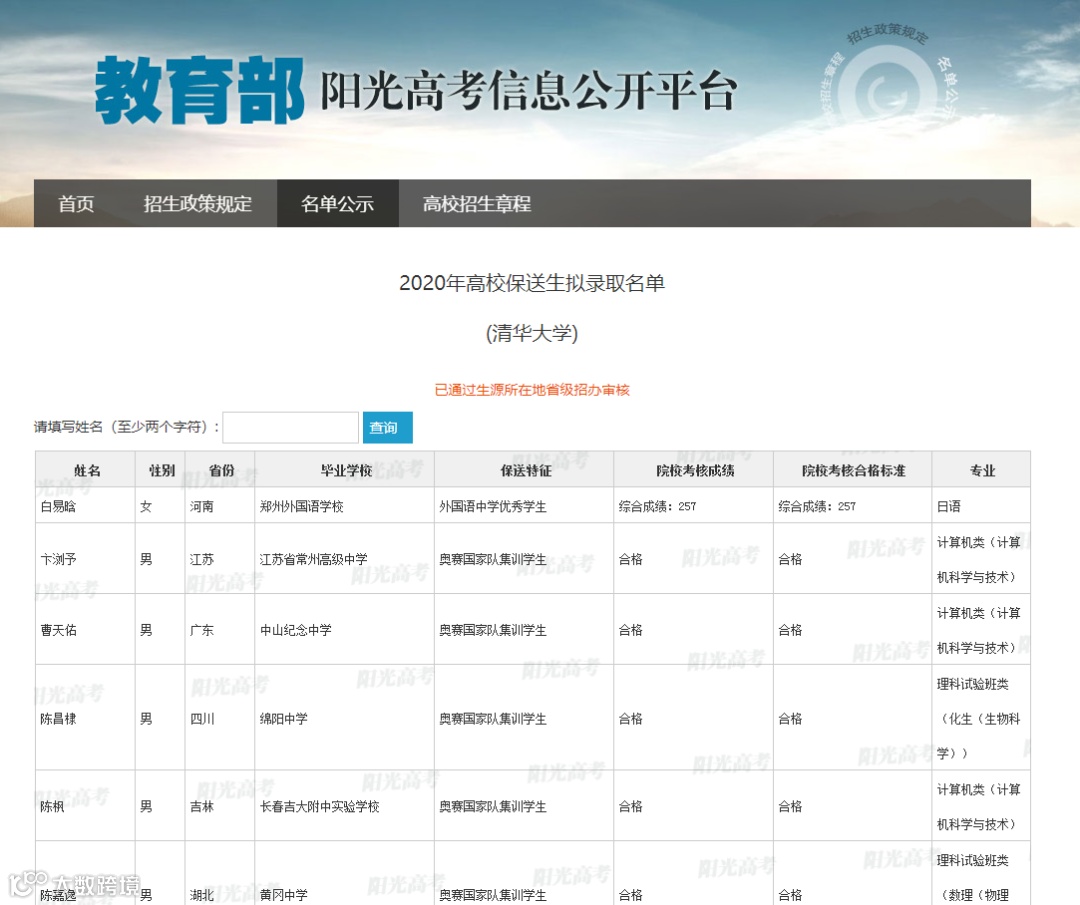The image size is (1080, 905).
Task: Click the page title 2020年高校保送生拟录取名单
Action: [532, 283]
